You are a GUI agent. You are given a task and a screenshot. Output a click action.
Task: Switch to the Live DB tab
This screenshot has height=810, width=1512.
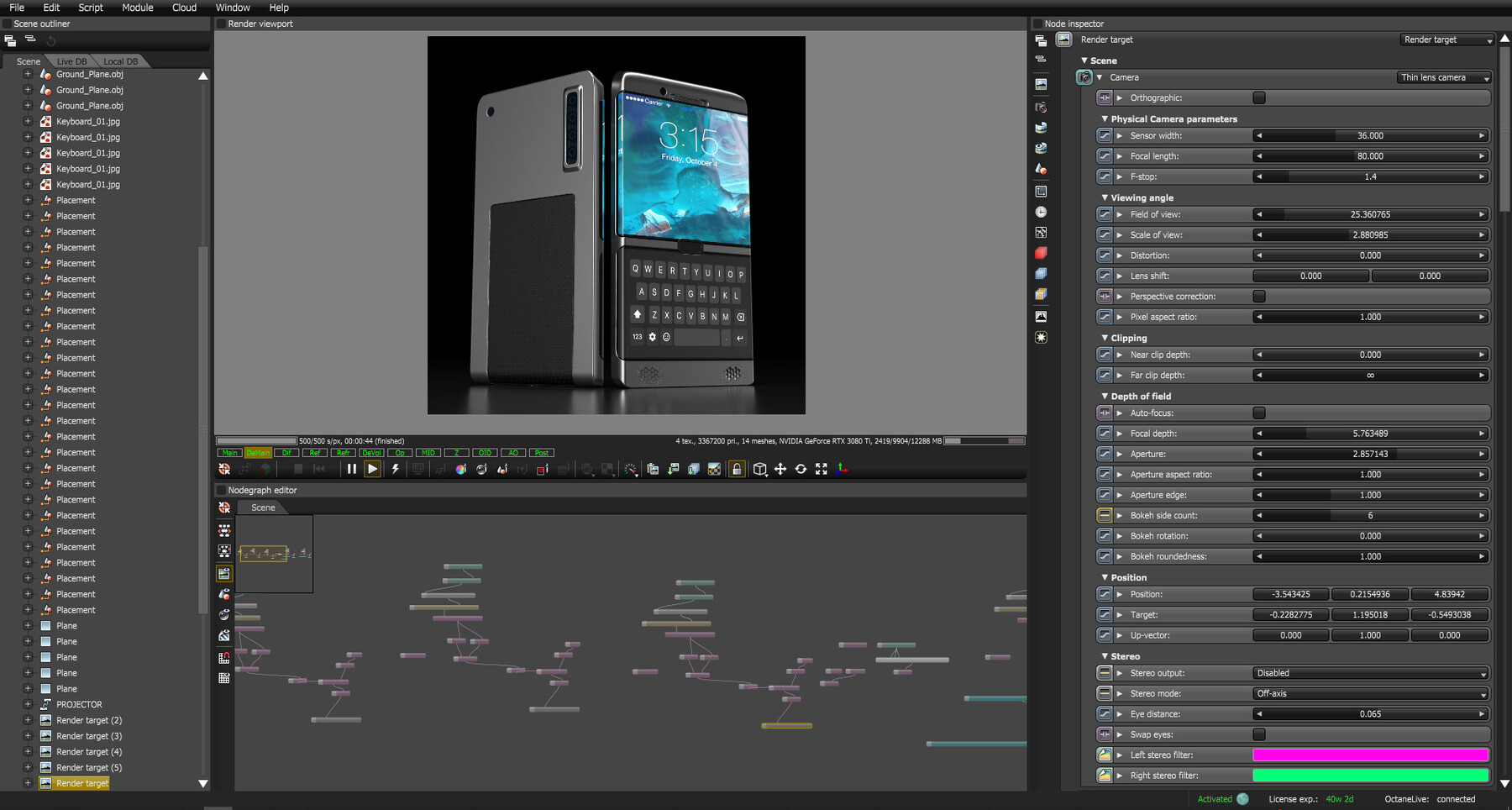70,60
